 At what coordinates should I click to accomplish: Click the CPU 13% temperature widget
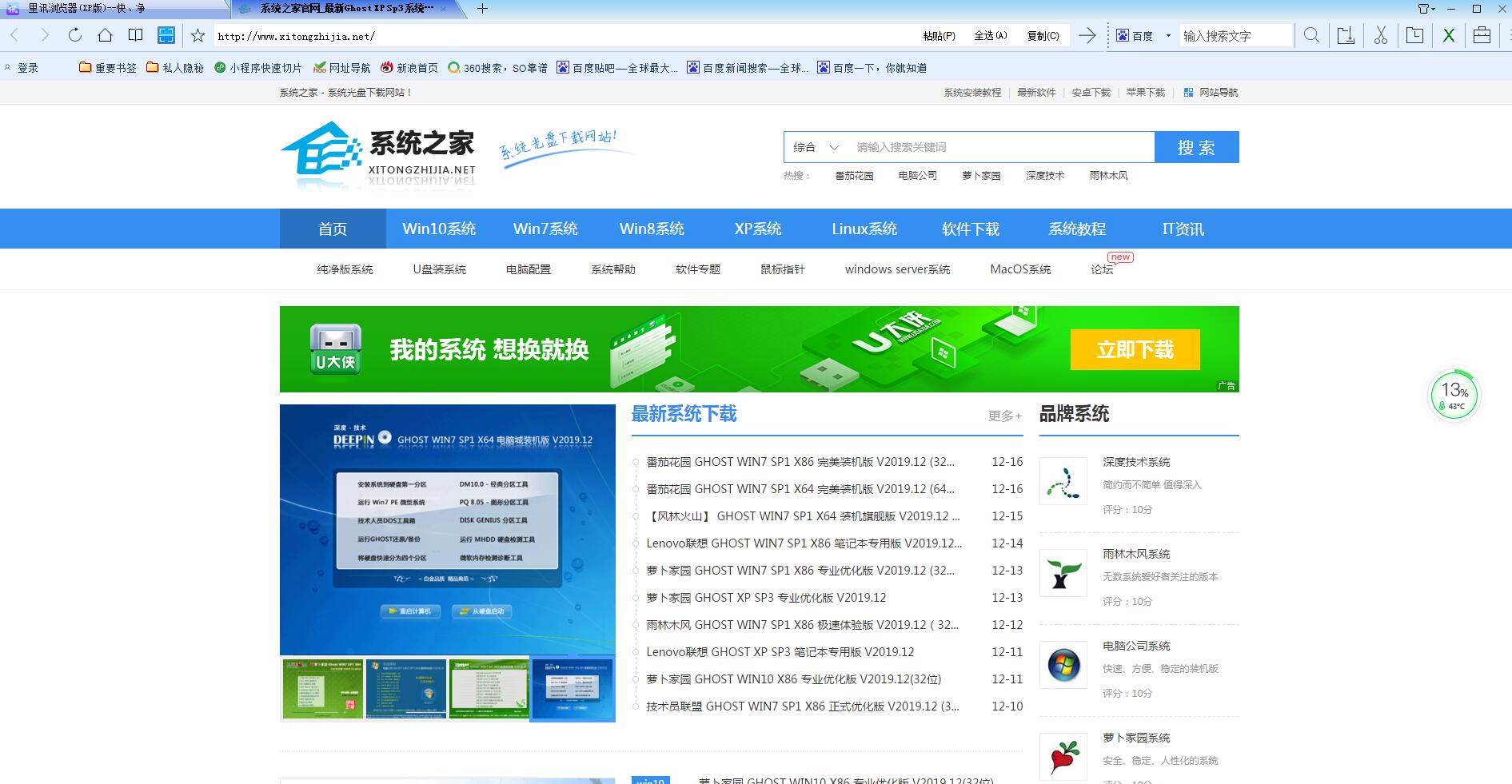(1454, 395)
